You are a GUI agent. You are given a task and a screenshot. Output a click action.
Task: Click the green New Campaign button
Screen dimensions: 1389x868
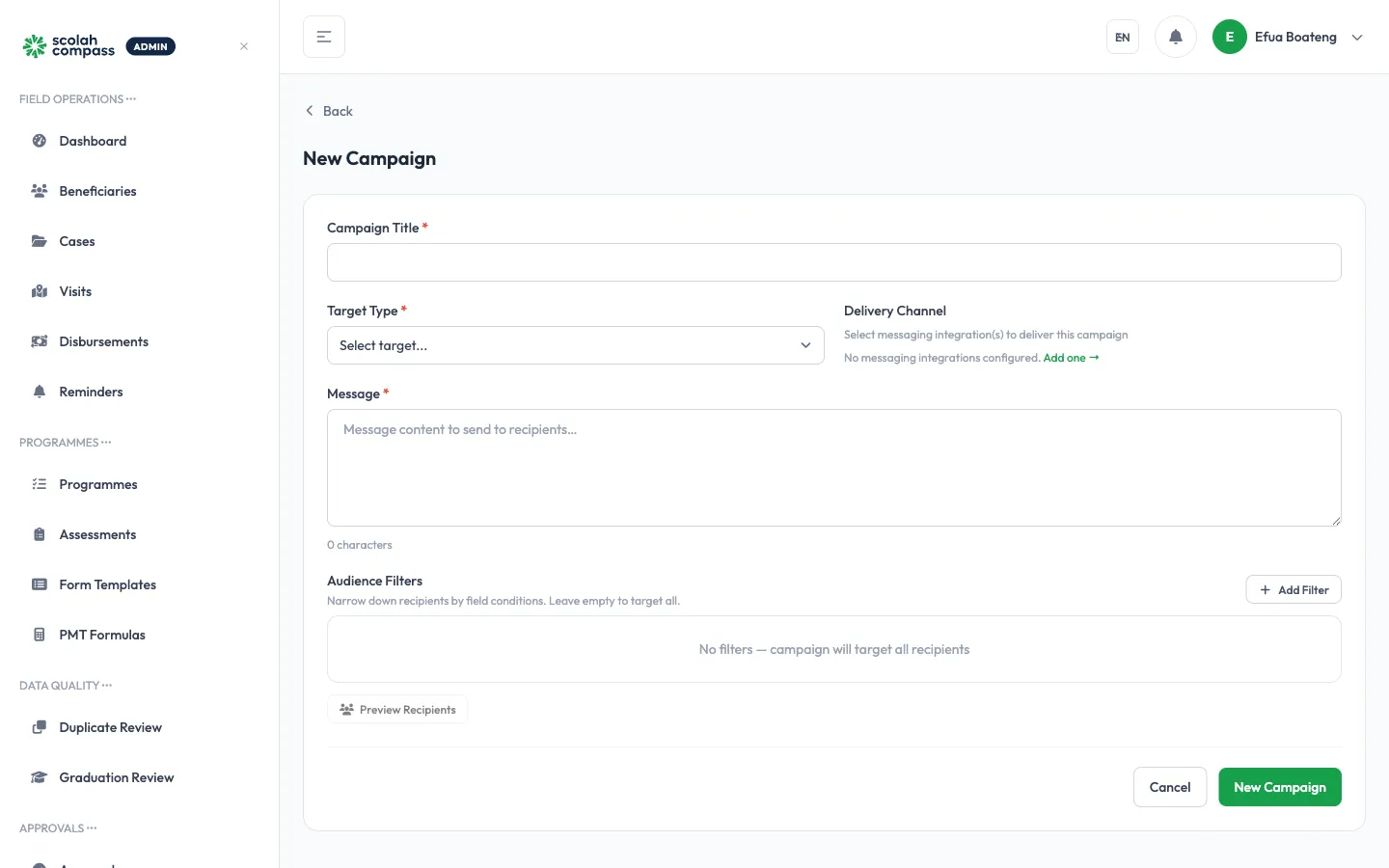point(1280,787)
